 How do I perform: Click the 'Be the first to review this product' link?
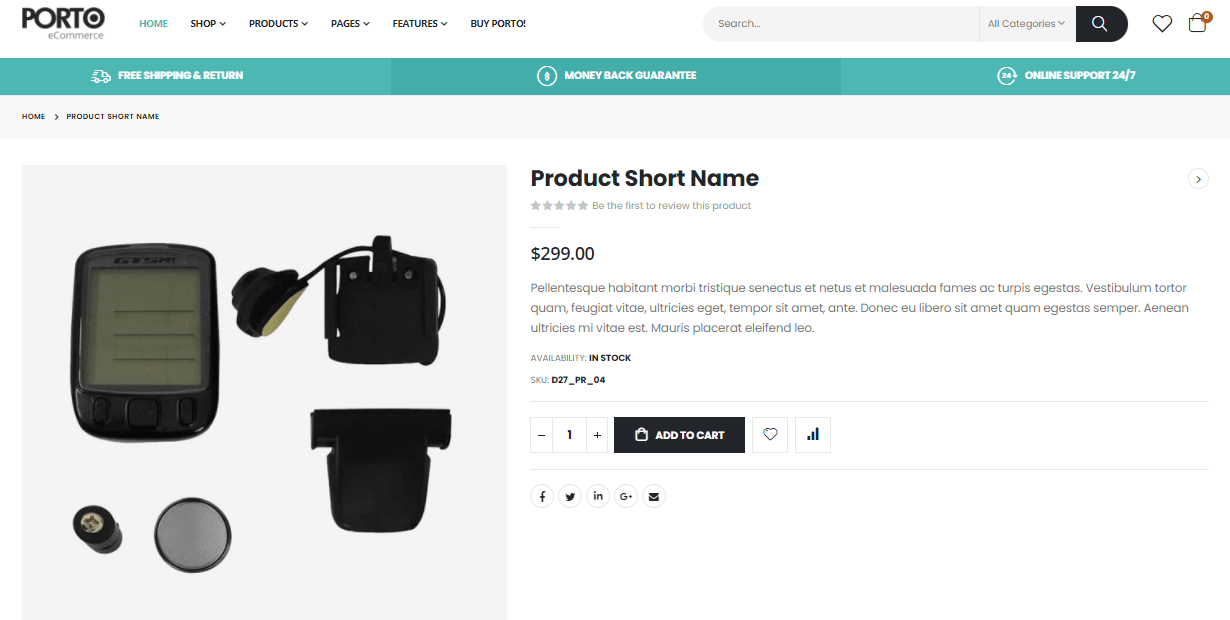(671, 204)
